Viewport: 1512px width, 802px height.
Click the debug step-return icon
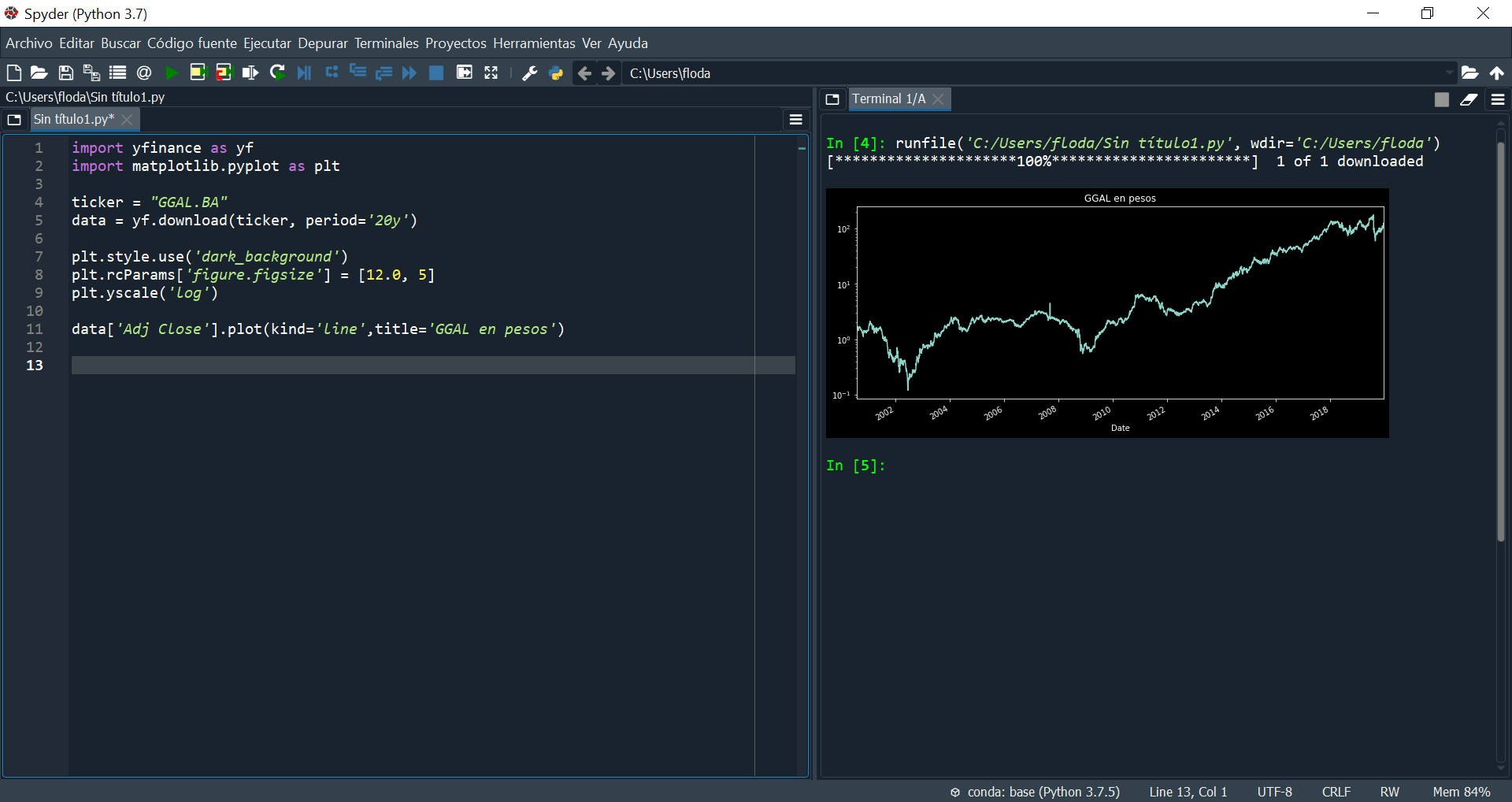[x=384, y=73]
